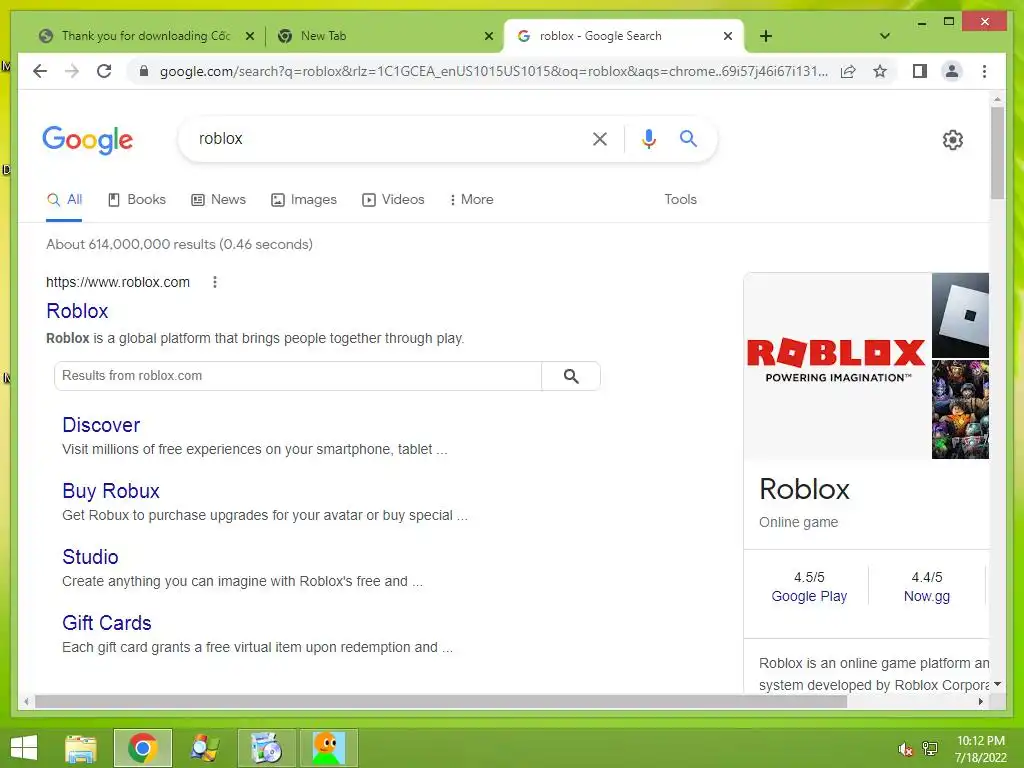Open the Roblox main result link
Screen dimensions: 1024x768
click(x=77, y=311)
